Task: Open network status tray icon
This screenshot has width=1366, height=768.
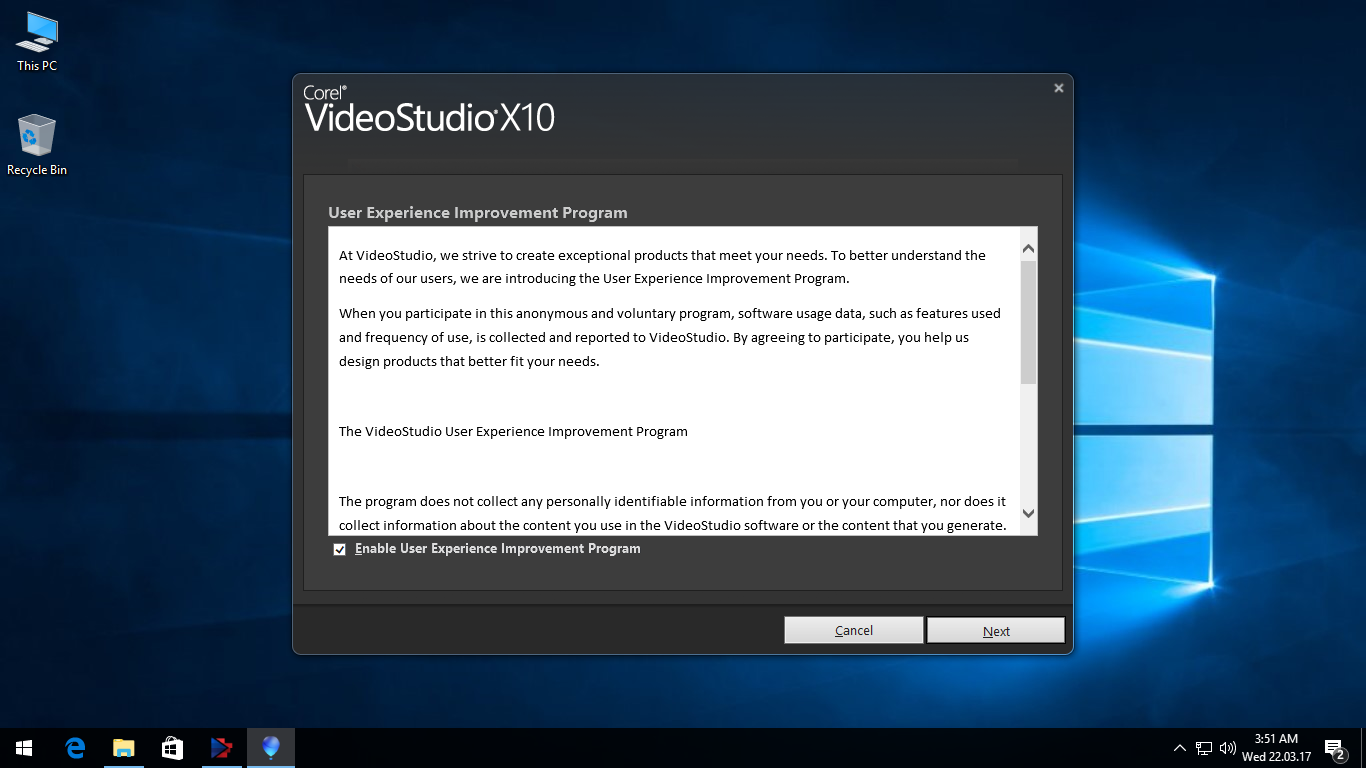Action: tap(1204, 748)
